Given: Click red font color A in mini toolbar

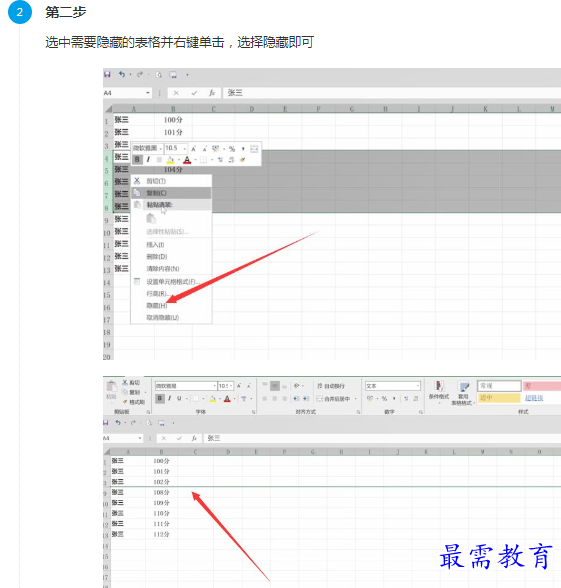Looking at the screenshot, I should tap(187, 160).
